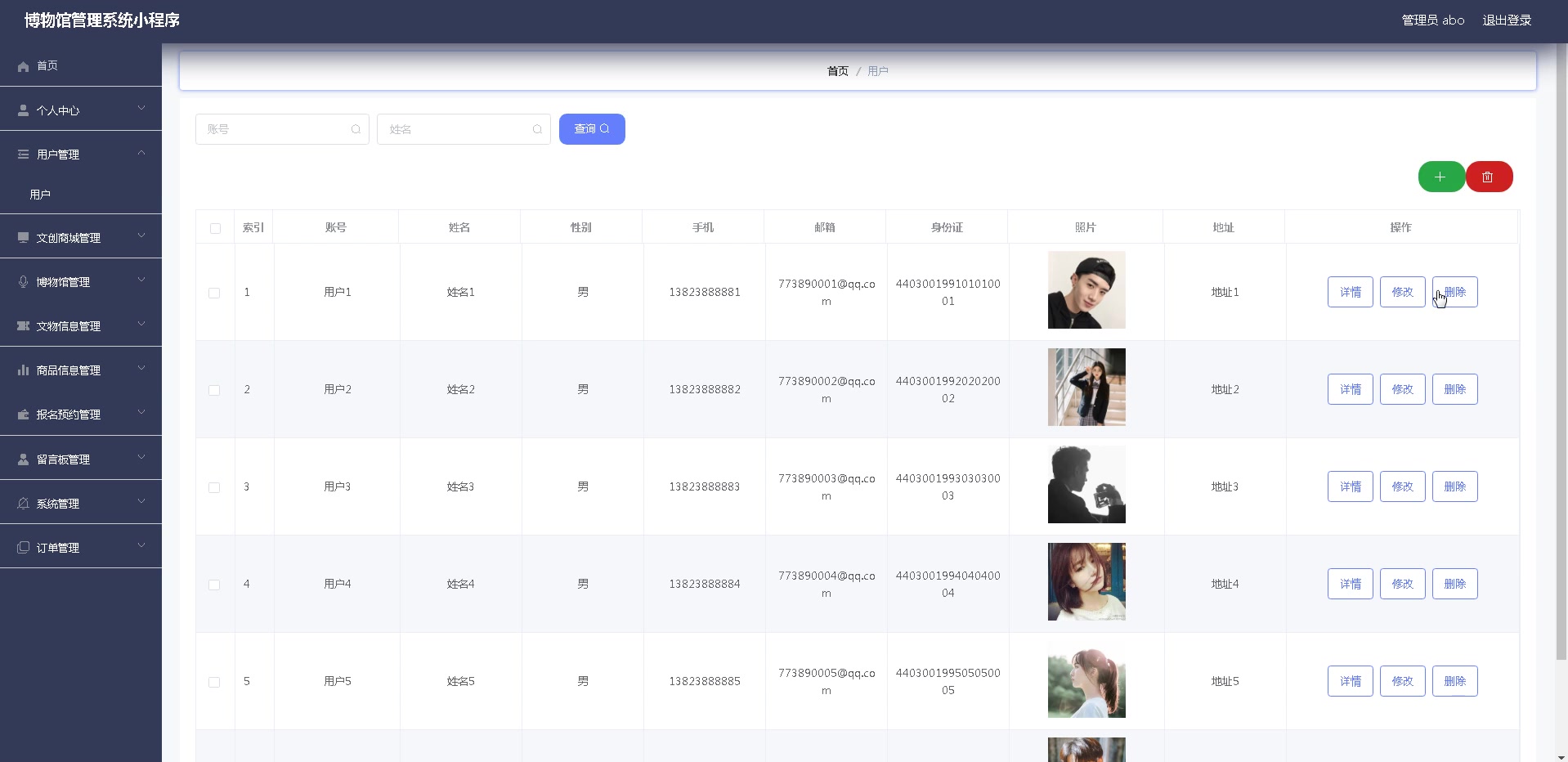This screenshot has width=1568, height=762.
Task: Open photo thumbnail of 用户4
Action: tap(1086, 582)
